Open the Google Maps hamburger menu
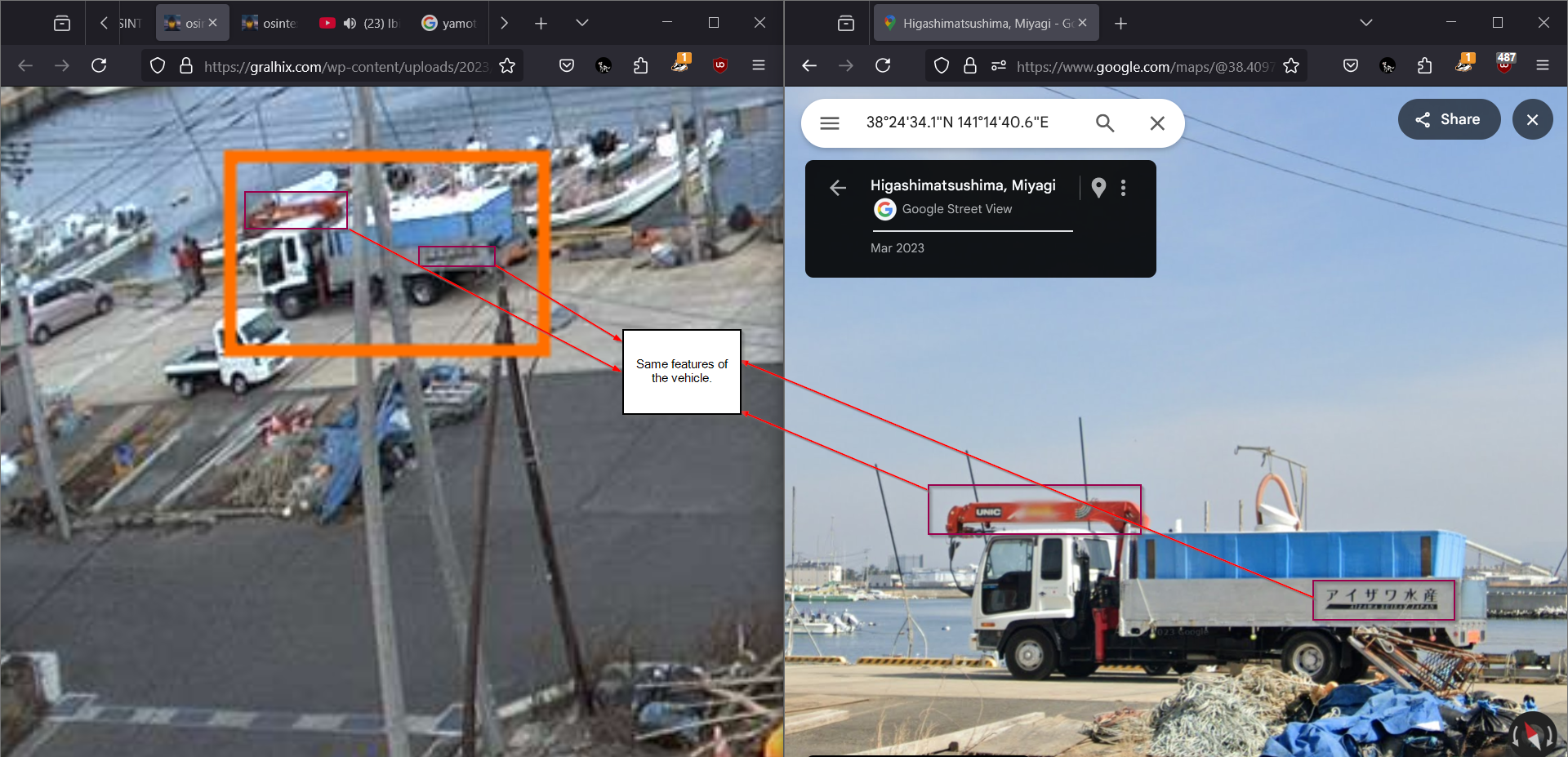Screen dimensions: 1568x757 coord(830,123)
